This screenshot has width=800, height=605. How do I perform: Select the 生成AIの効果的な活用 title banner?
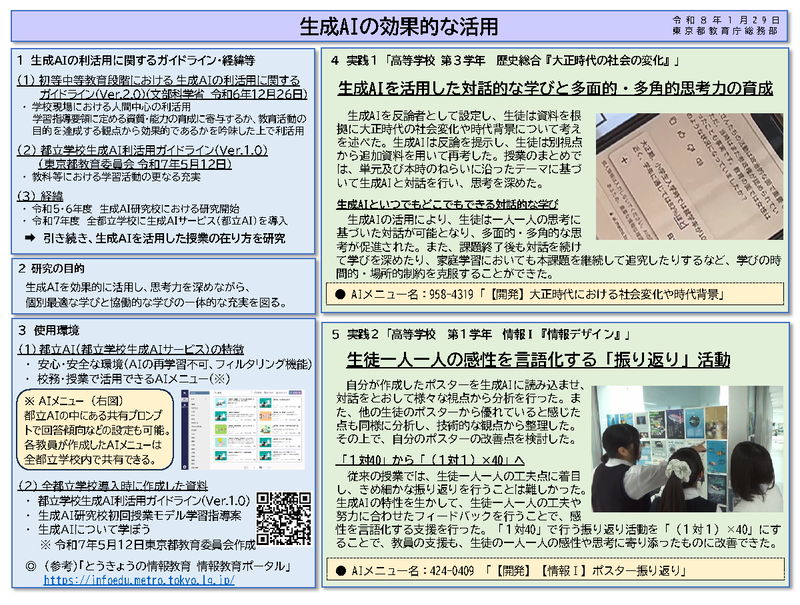(400, 19)
